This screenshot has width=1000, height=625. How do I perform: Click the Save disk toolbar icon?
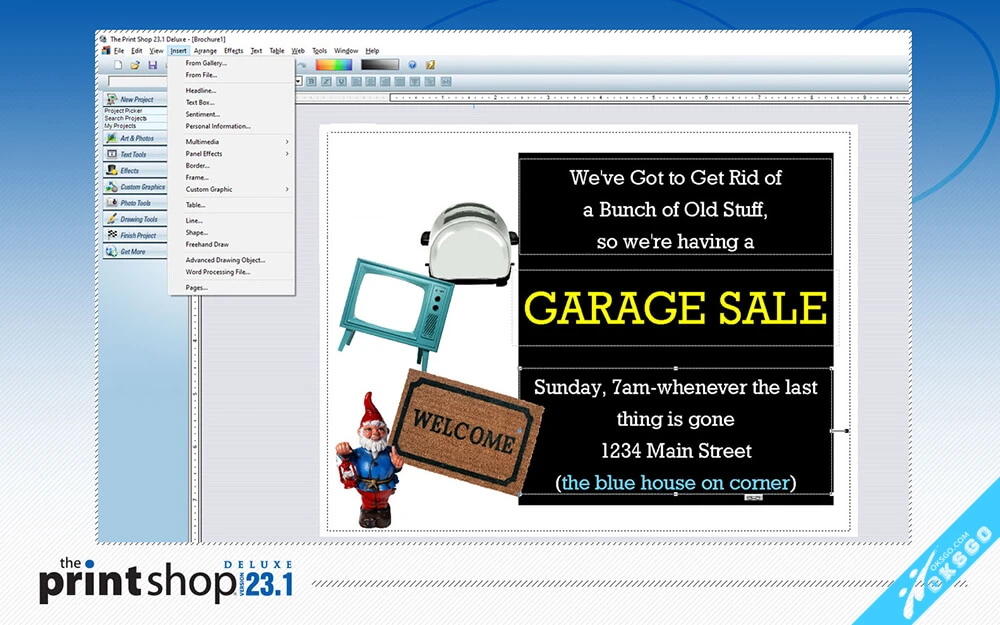click(152, 65)
